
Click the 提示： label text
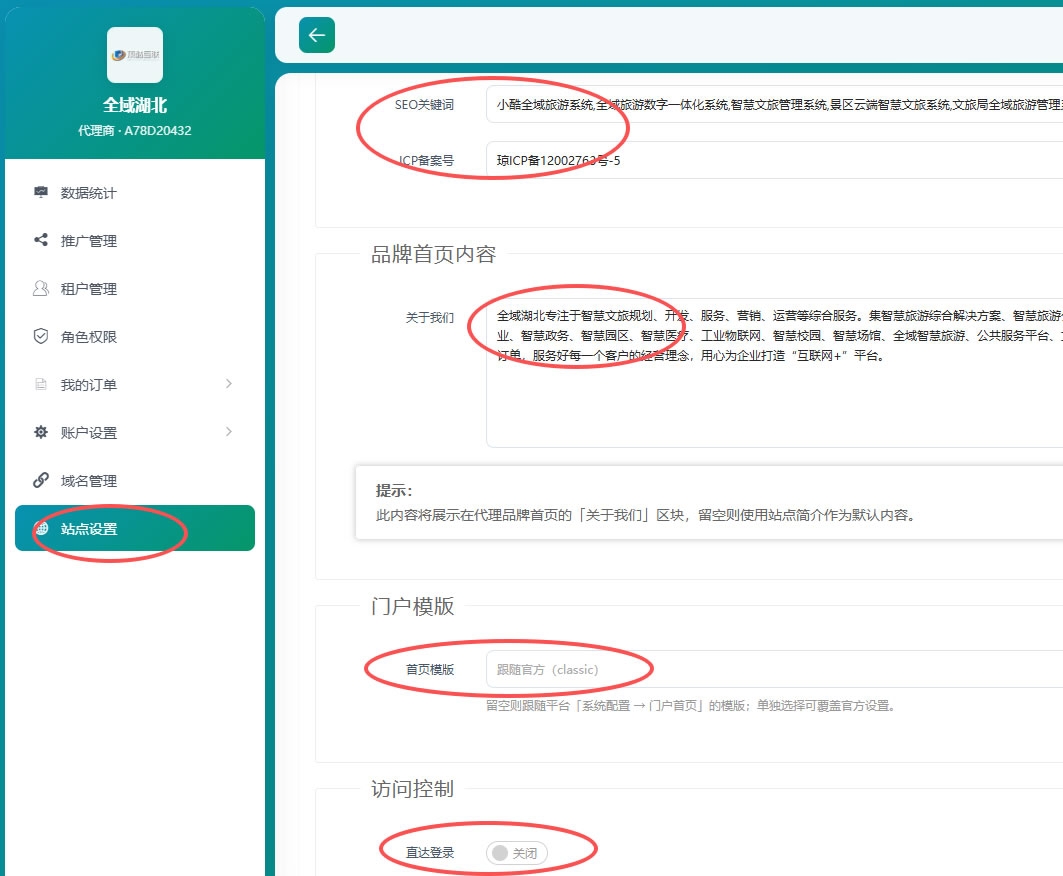click(395, 491)
